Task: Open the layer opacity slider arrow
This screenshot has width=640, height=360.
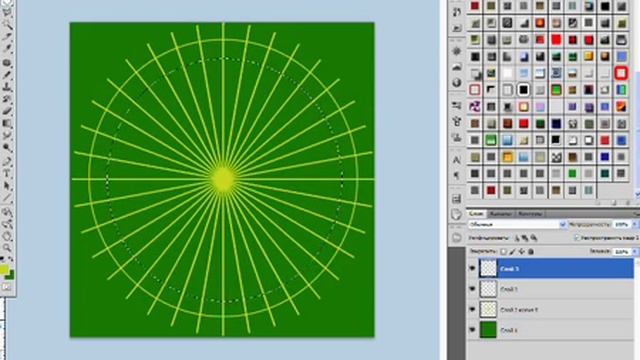Action: (635, 224)
